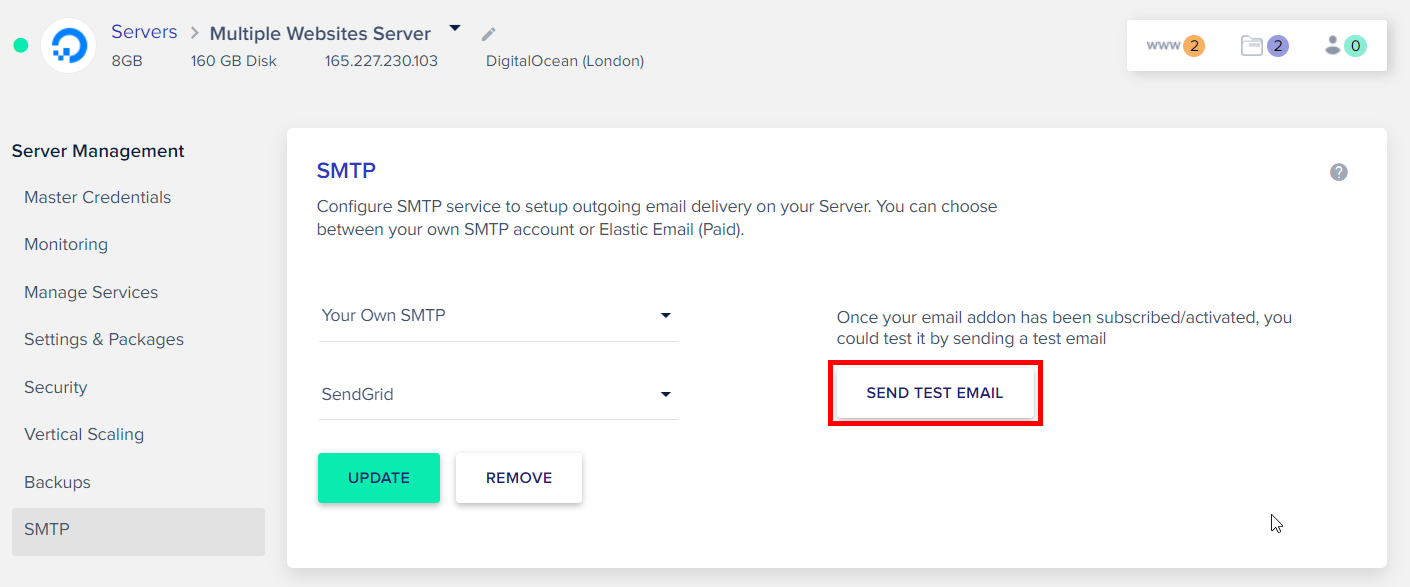1410x587 pixels.
Task: Open the www applications count icon
Action: click(x=1175, y=45)
